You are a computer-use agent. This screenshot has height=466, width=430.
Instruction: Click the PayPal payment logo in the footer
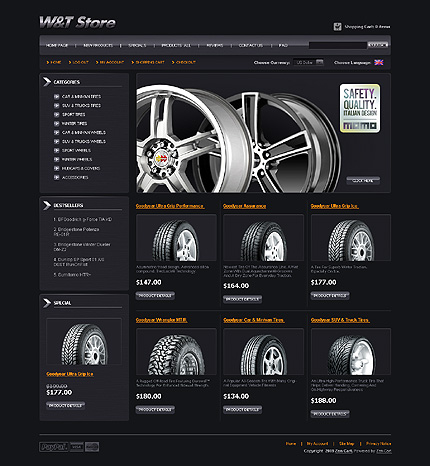pos(54,447)
